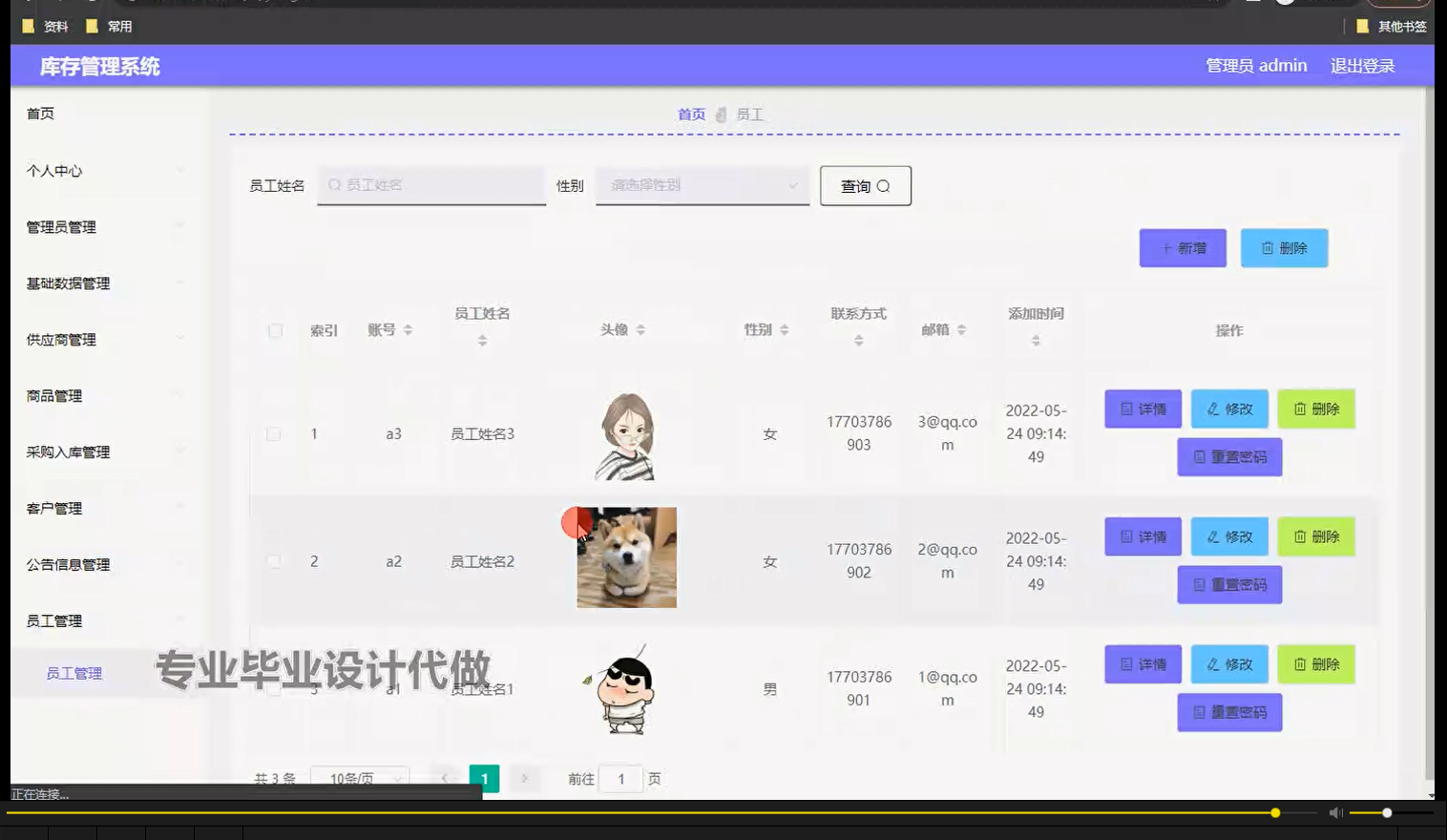
Task: Click the row delete trash icon for 员工姓名2
Action: click(1300, 536)
